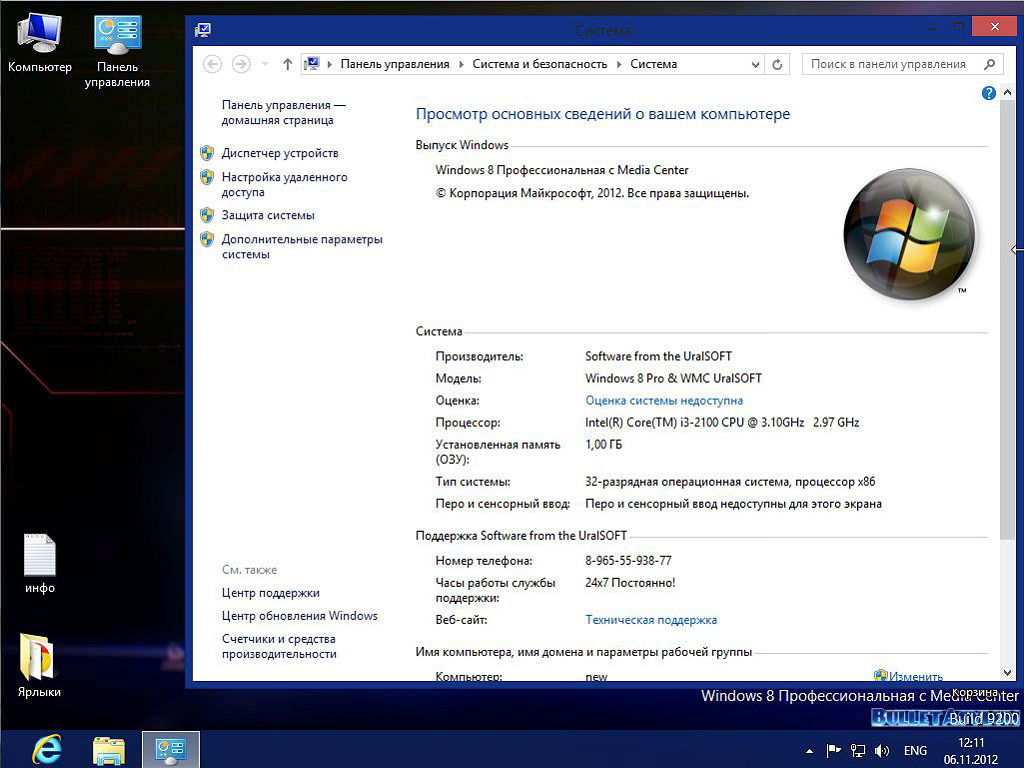Click the heading Просмотр основных сведений
The height and width of the screenshot is (768, 1024).
pyautogui.click(x=603, y=114)
